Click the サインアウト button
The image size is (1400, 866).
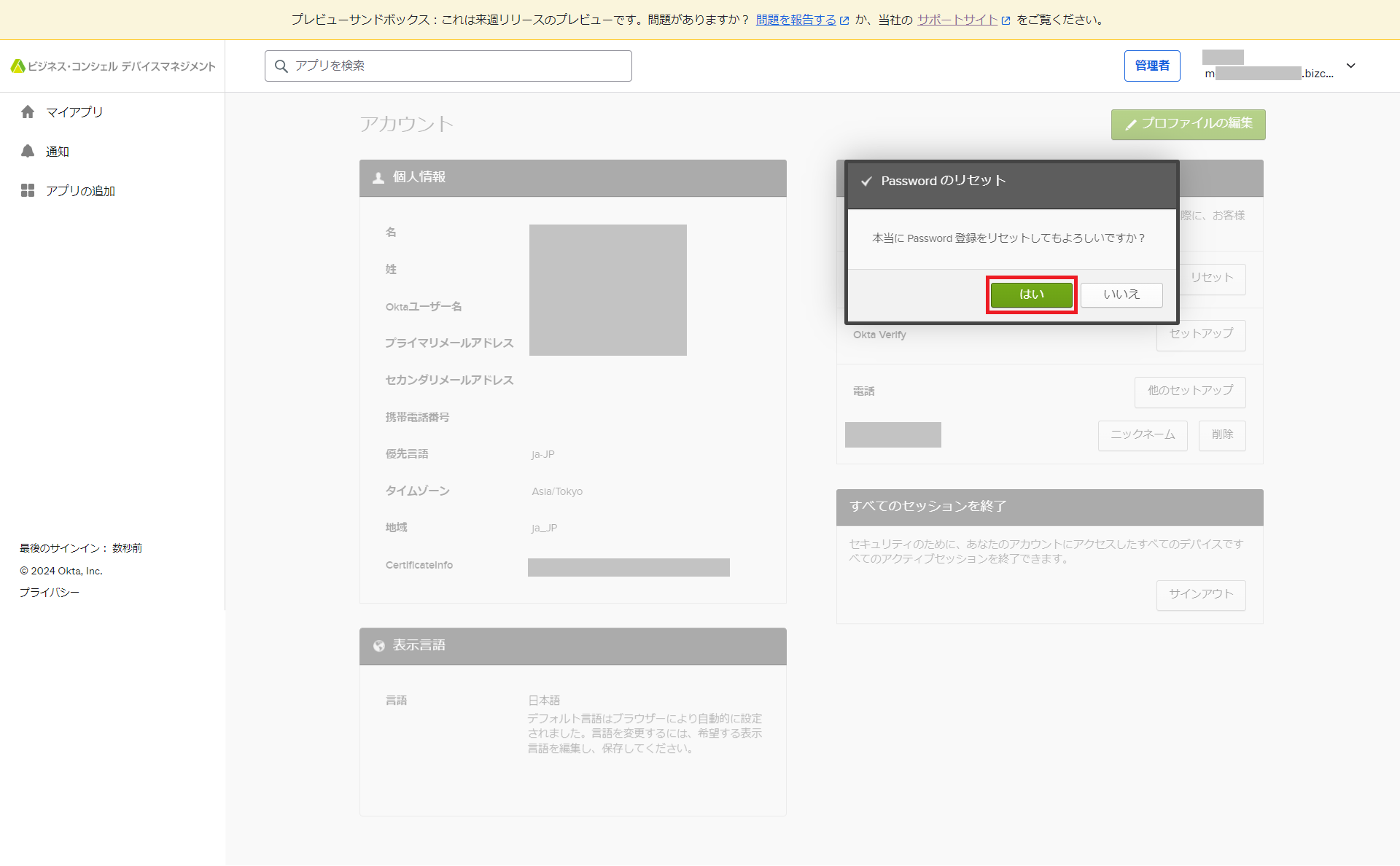[1200, 594]
